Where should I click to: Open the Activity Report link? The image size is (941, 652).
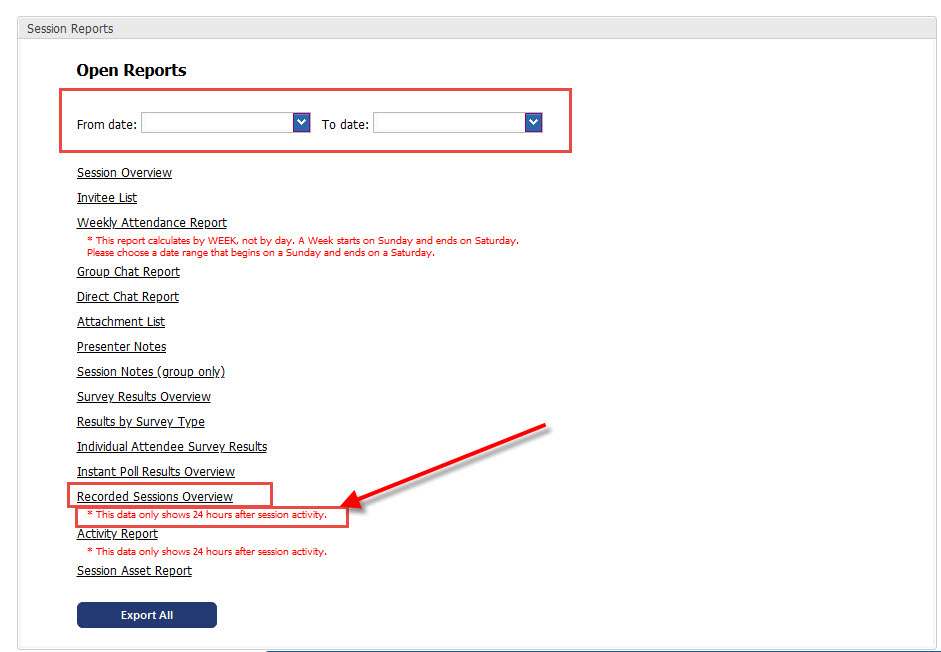click(x=117, y=534)
